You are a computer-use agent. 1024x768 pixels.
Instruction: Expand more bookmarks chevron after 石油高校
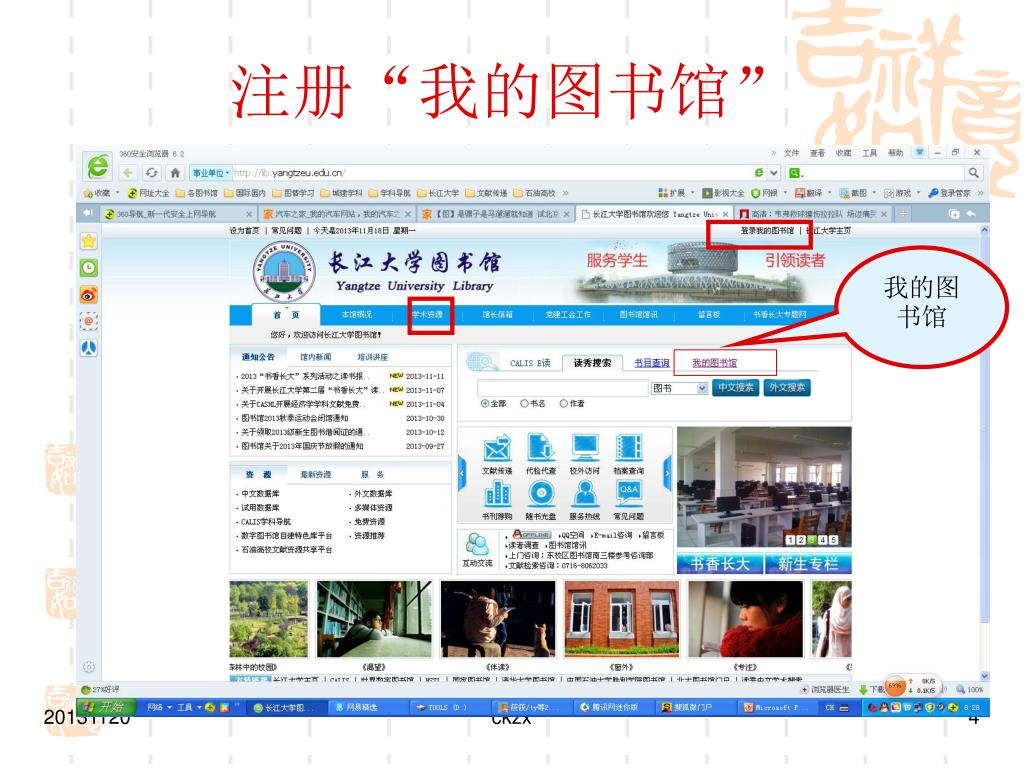pos(566,193)
